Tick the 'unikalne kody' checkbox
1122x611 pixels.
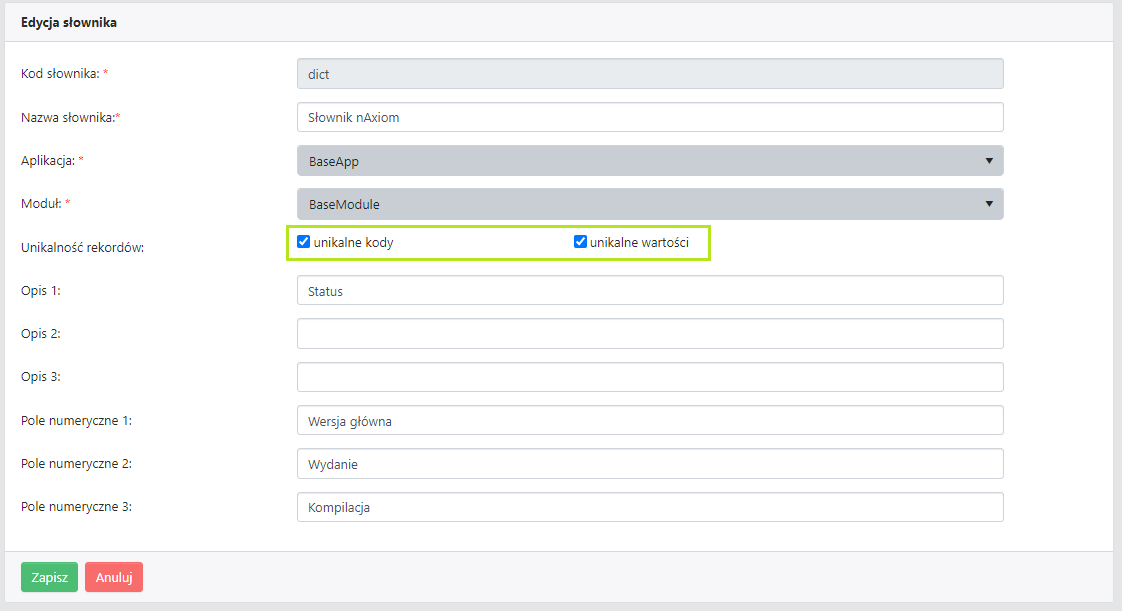(x=304, y=242)
